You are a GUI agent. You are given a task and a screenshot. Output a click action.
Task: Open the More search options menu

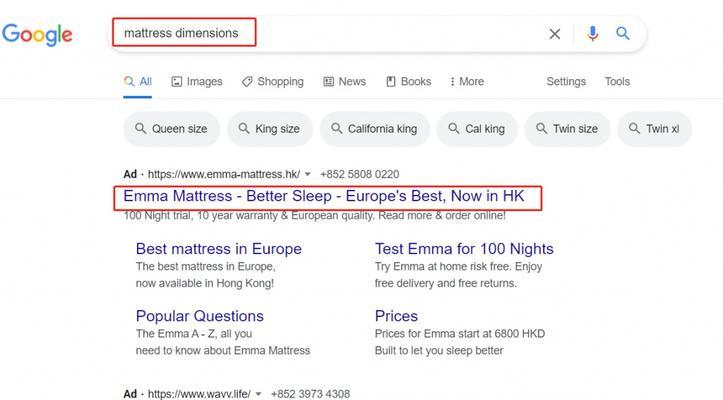click(x=467, y=82)
